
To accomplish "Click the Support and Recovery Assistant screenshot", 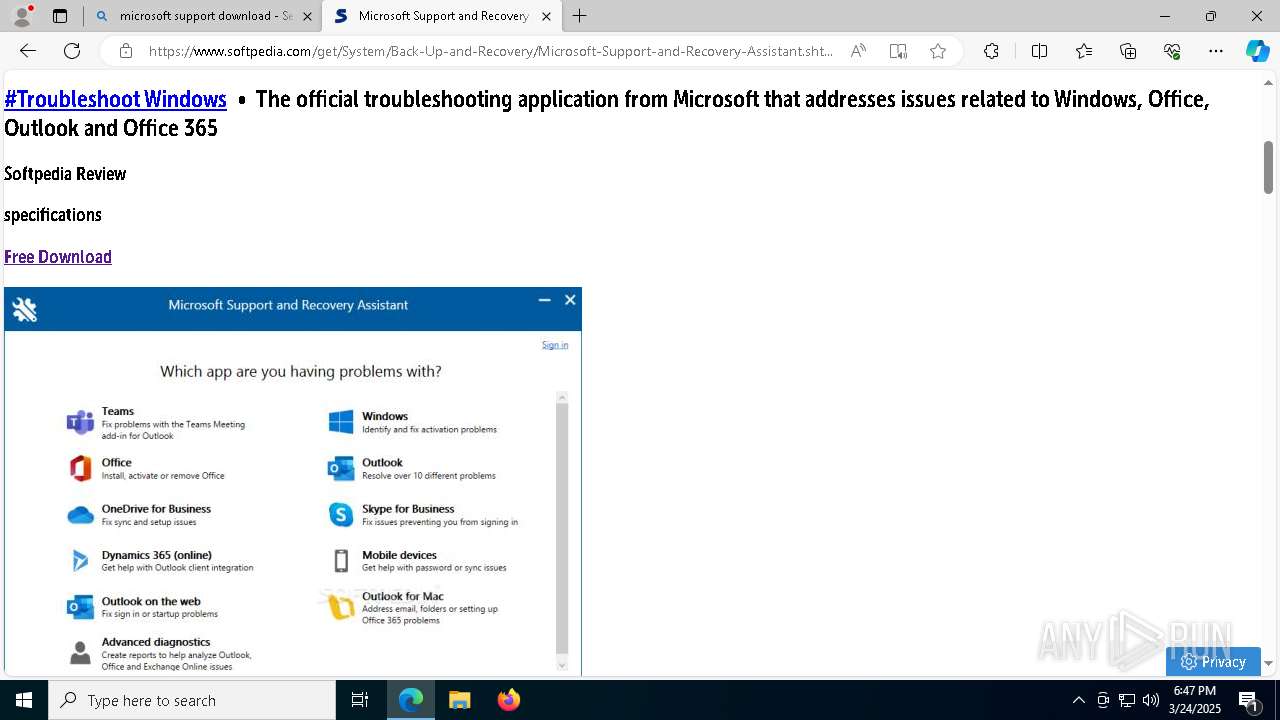I will 293,481.
